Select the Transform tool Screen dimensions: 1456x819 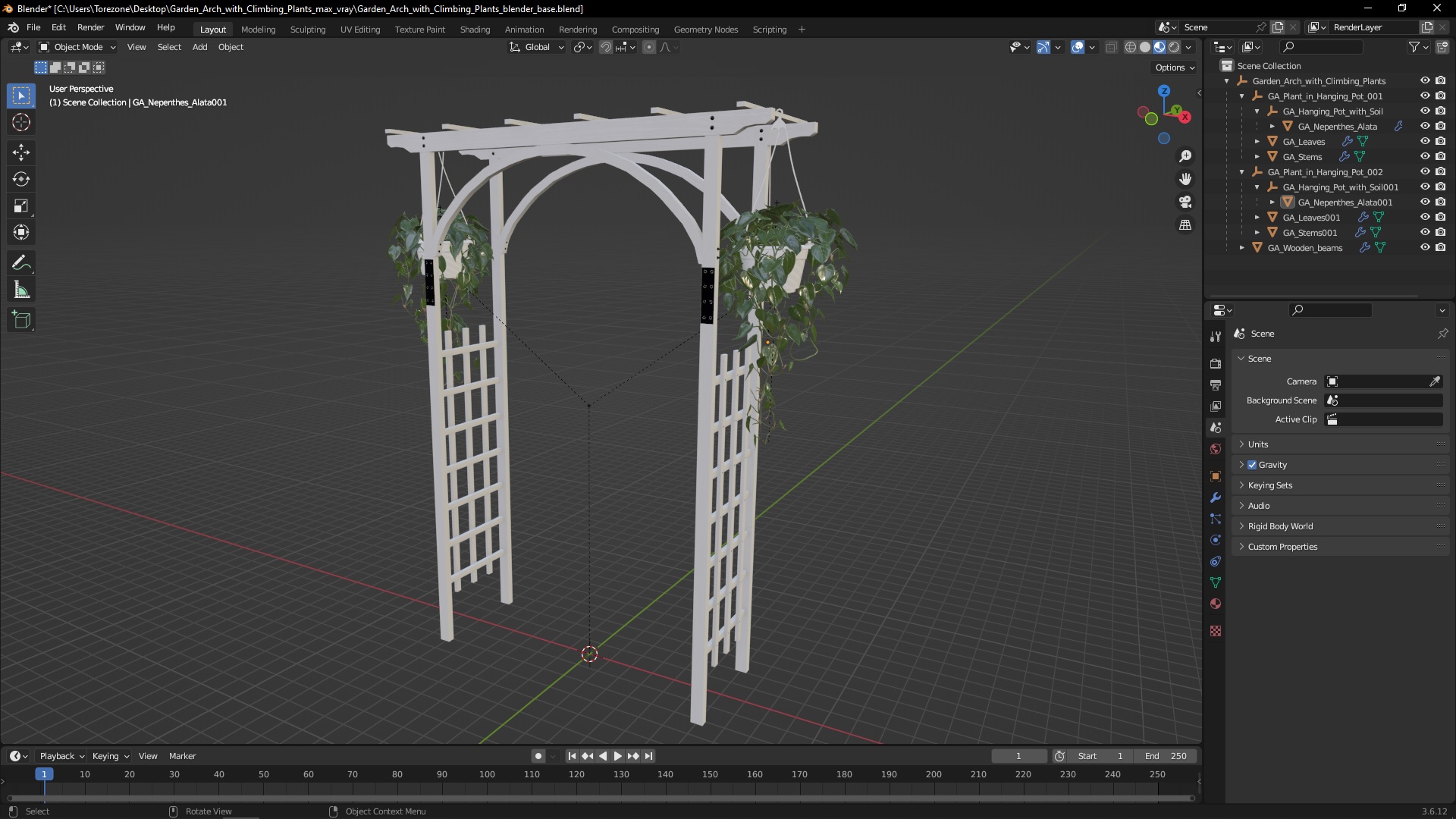pos(21,233)
